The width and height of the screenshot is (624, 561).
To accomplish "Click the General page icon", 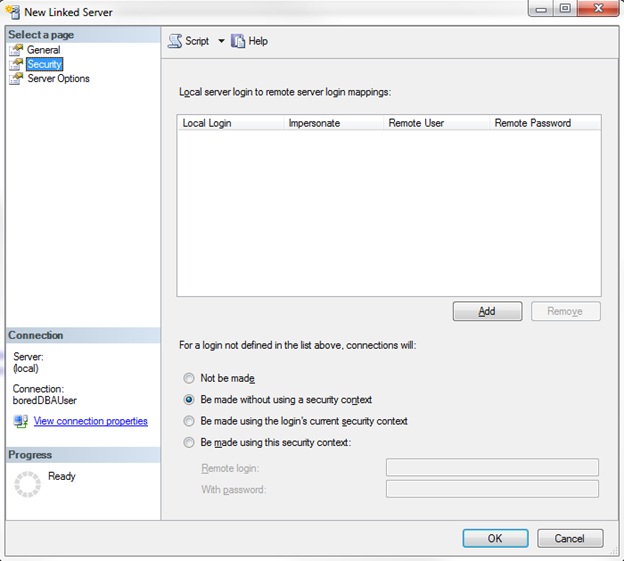I will 16,50.
